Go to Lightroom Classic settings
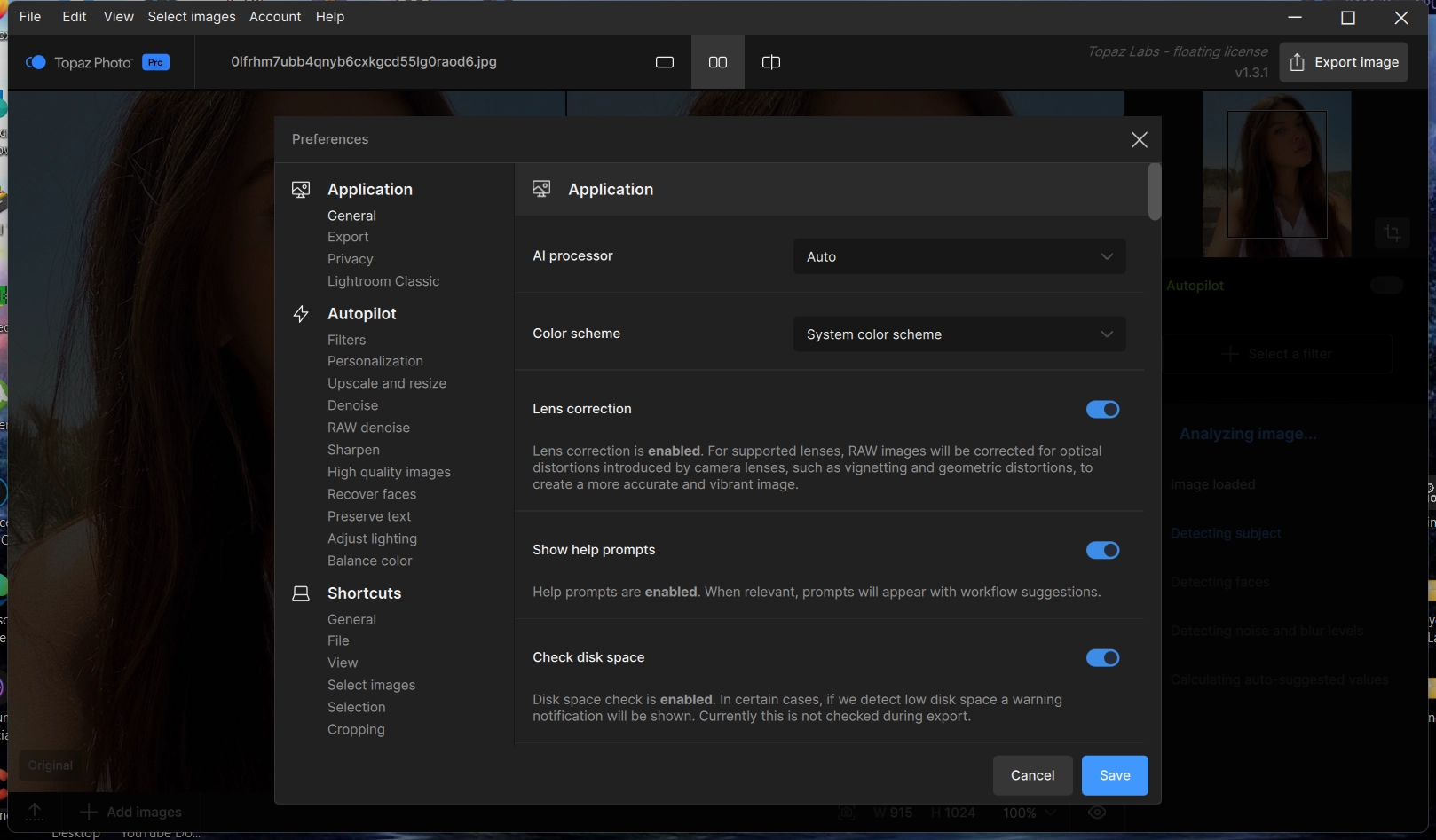 (x=383, y=281)
